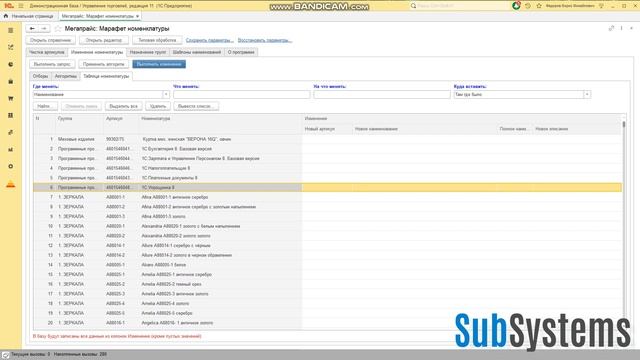Viewport: 640px width, 360px height.
Task: Open the shopping cart section in sidebar
Action: [x=11, y=98]
